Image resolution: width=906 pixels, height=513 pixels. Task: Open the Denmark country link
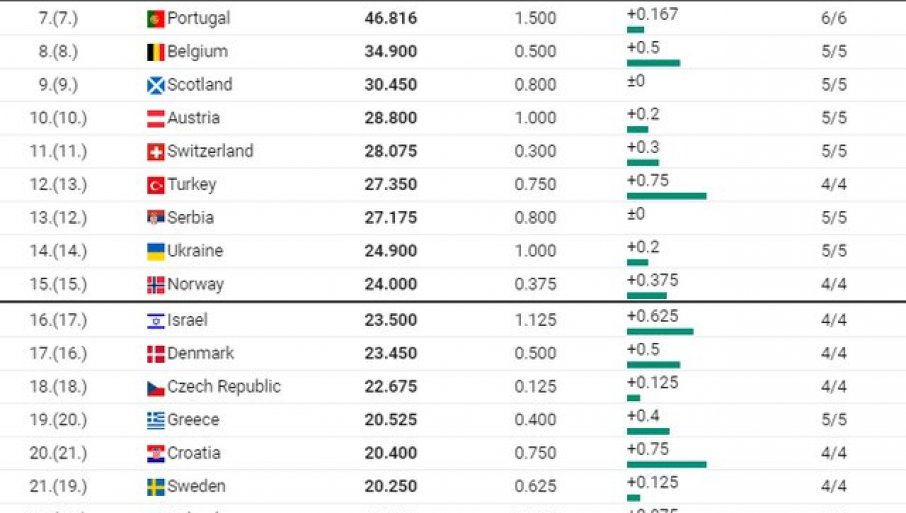(200, 353)
